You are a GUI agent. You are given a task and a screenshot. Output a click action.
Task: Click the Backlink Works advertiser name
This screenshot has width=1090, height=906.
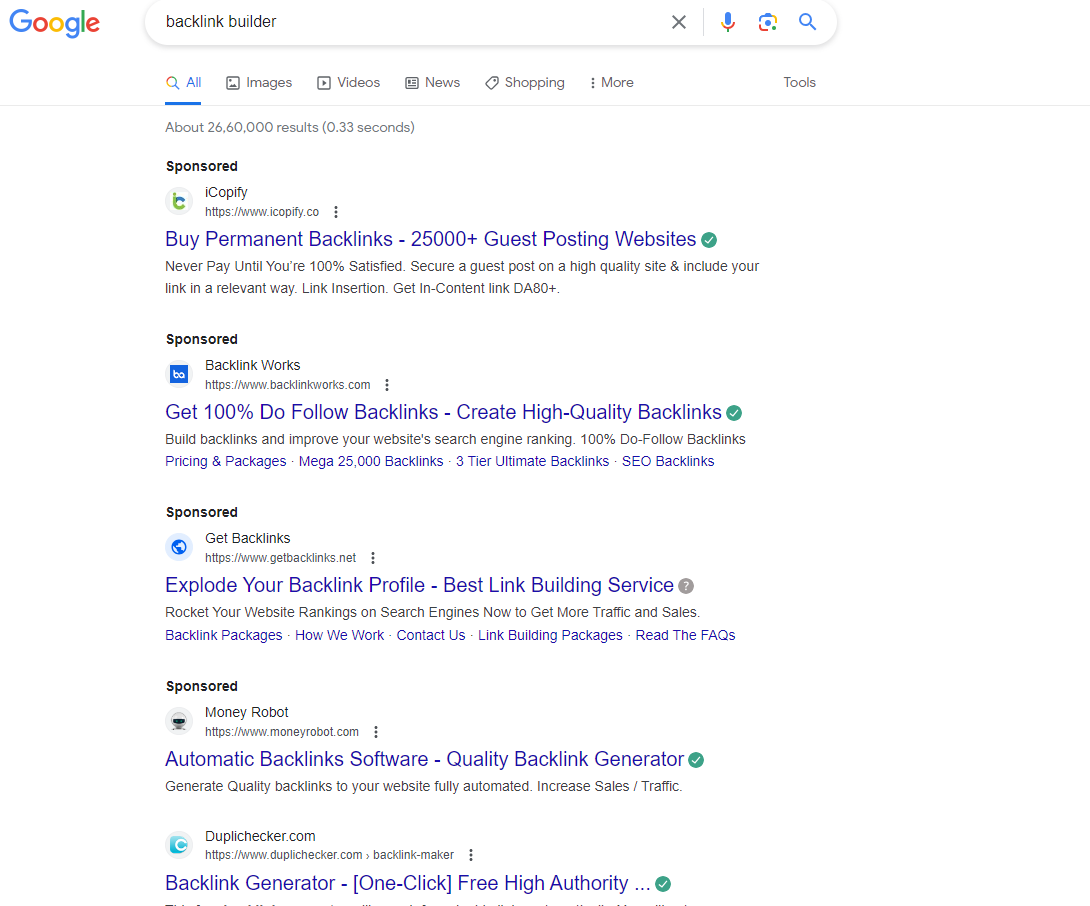[x=252, y=366]
